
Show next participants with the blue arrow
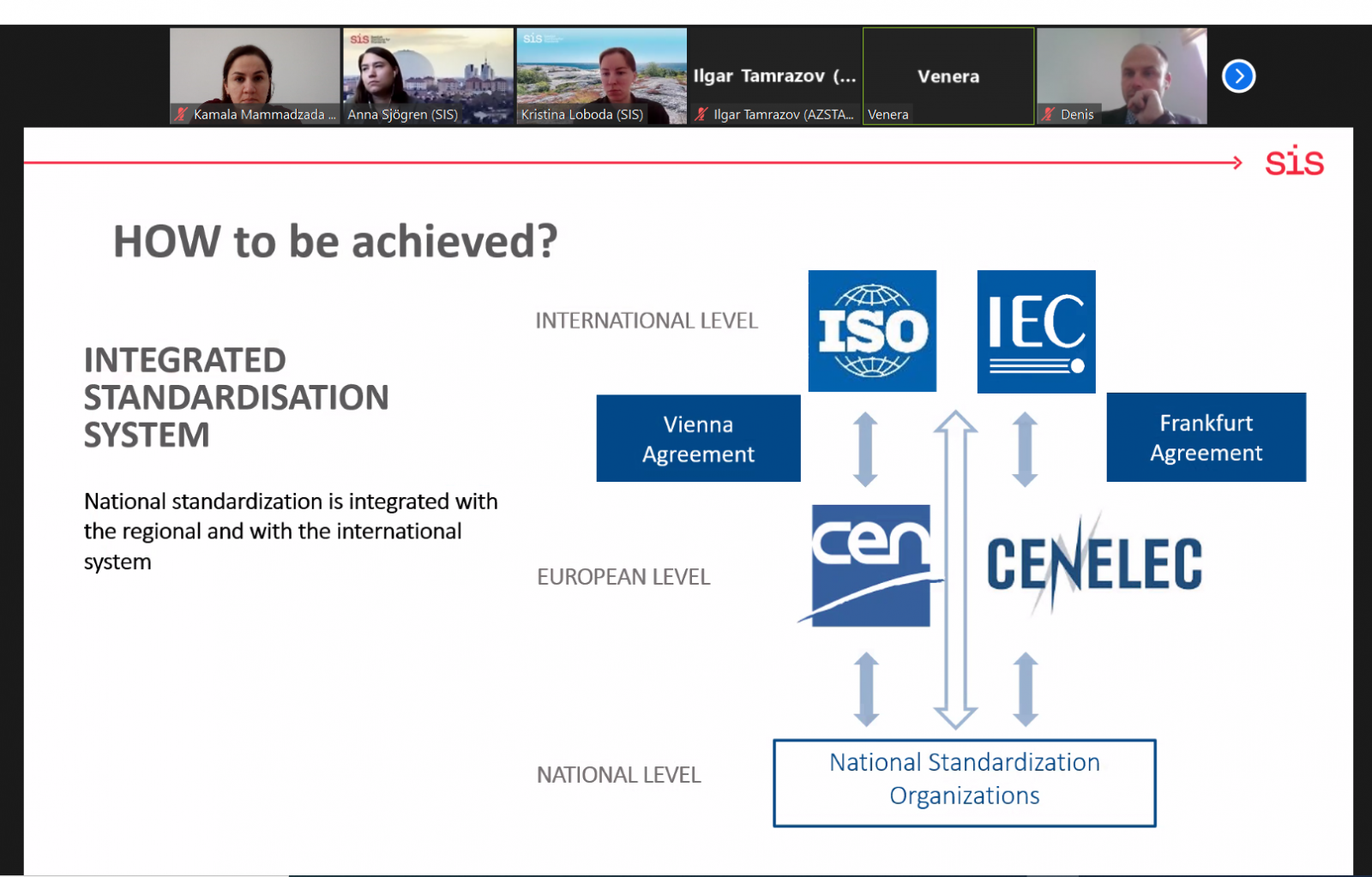coord(1238,76)
